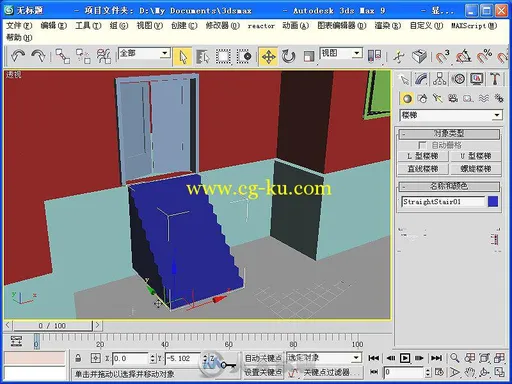
Task: Toggle the Percent Snap icon
Action: pyautogui.click(x=484, y=56)
